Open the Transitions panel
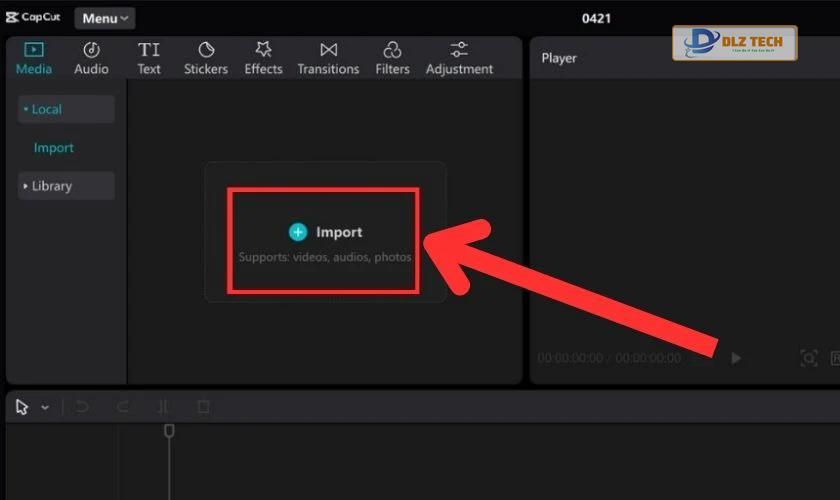The width and height of the screenshot is (840, 500). [328, 58]
